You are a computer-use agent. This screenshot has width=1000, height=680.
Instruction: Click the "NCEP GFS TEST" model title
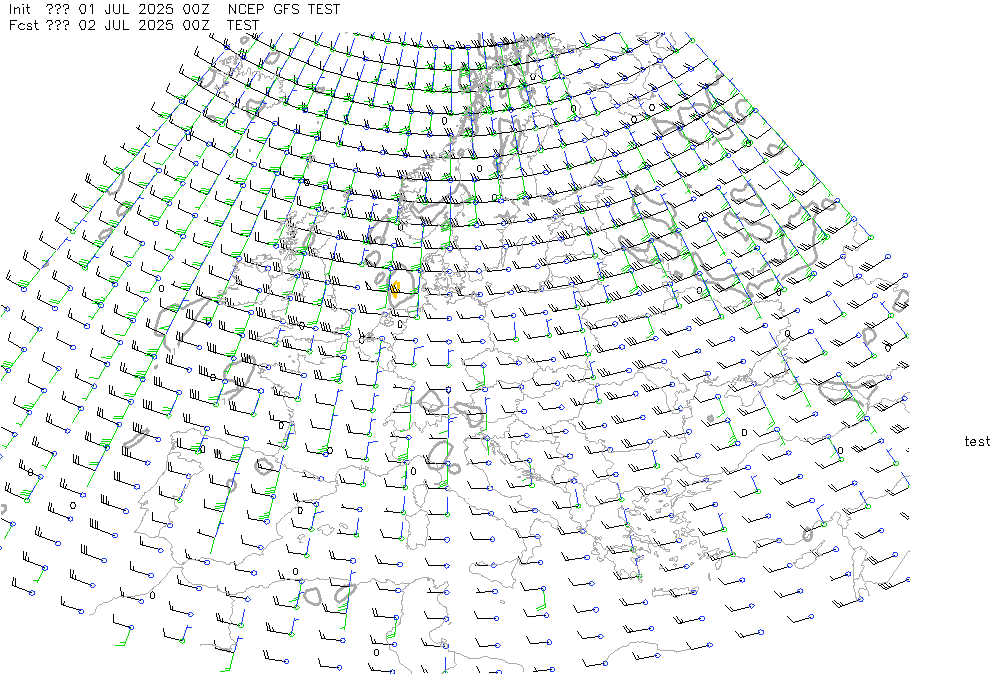click(283, 10)
